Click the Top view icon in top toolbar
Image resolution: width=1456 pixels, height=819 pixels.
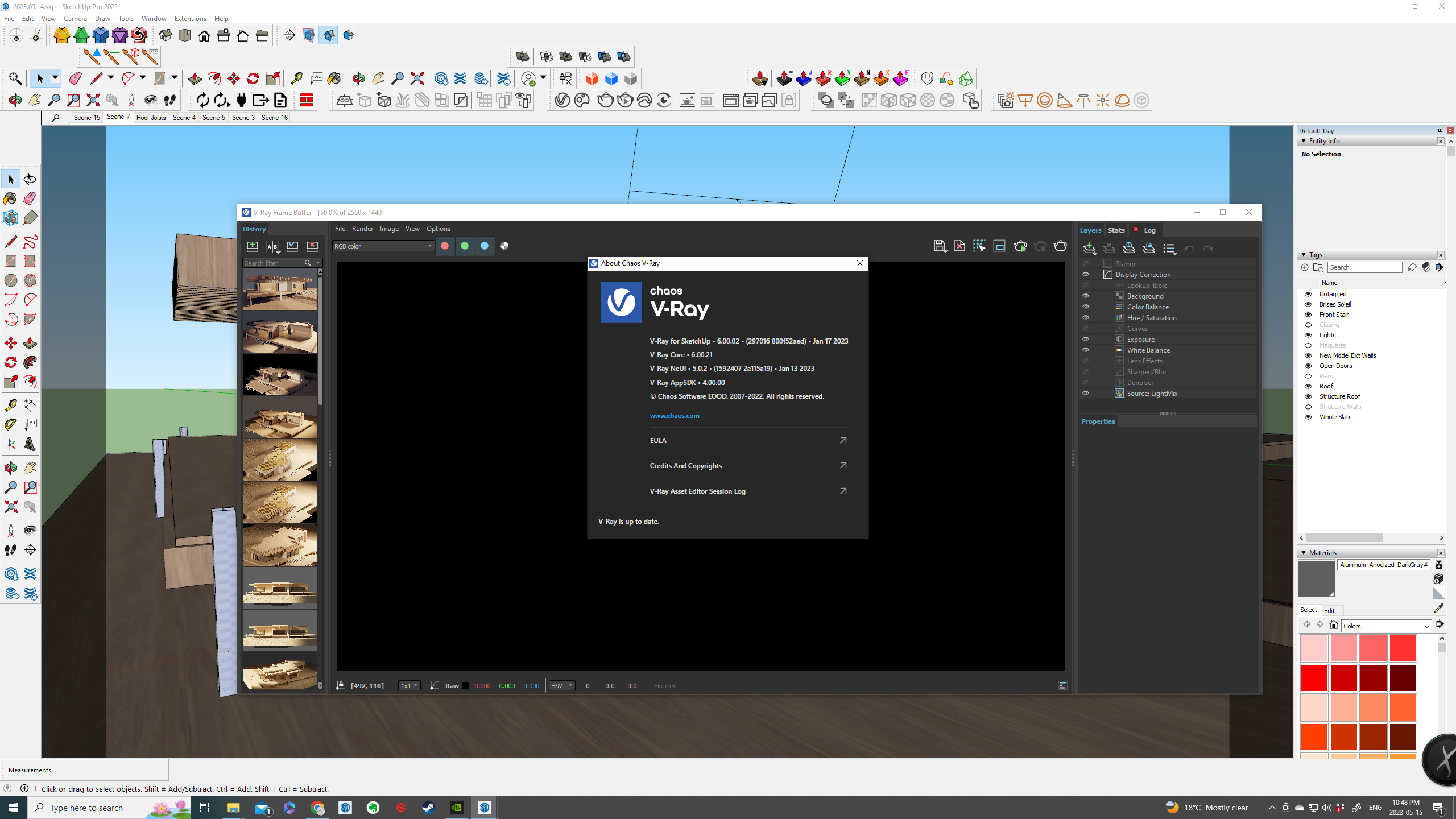coord(185,36)
